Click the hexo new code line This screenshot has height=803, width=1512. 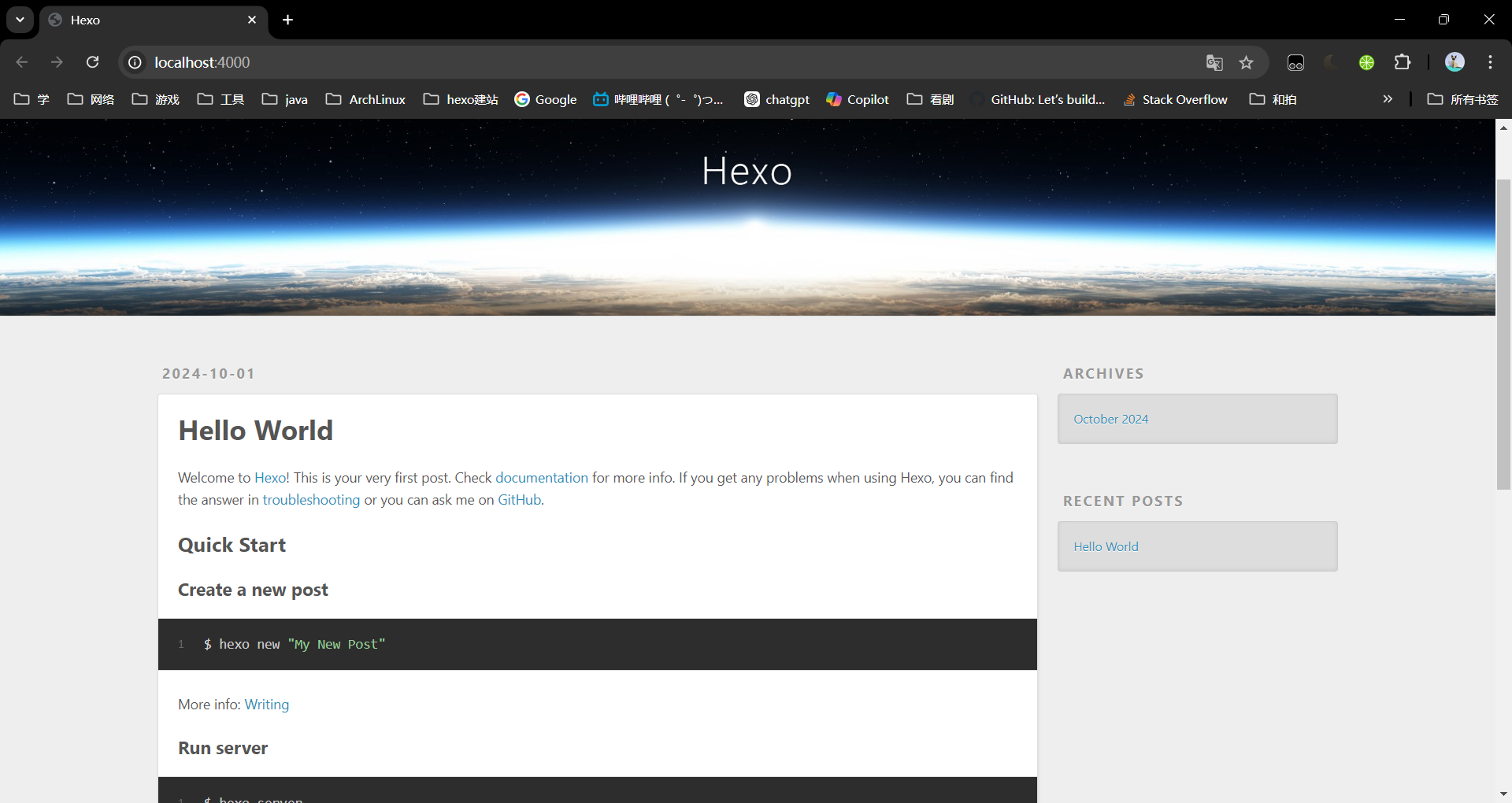pyautogui.click(x=295, y=644)
